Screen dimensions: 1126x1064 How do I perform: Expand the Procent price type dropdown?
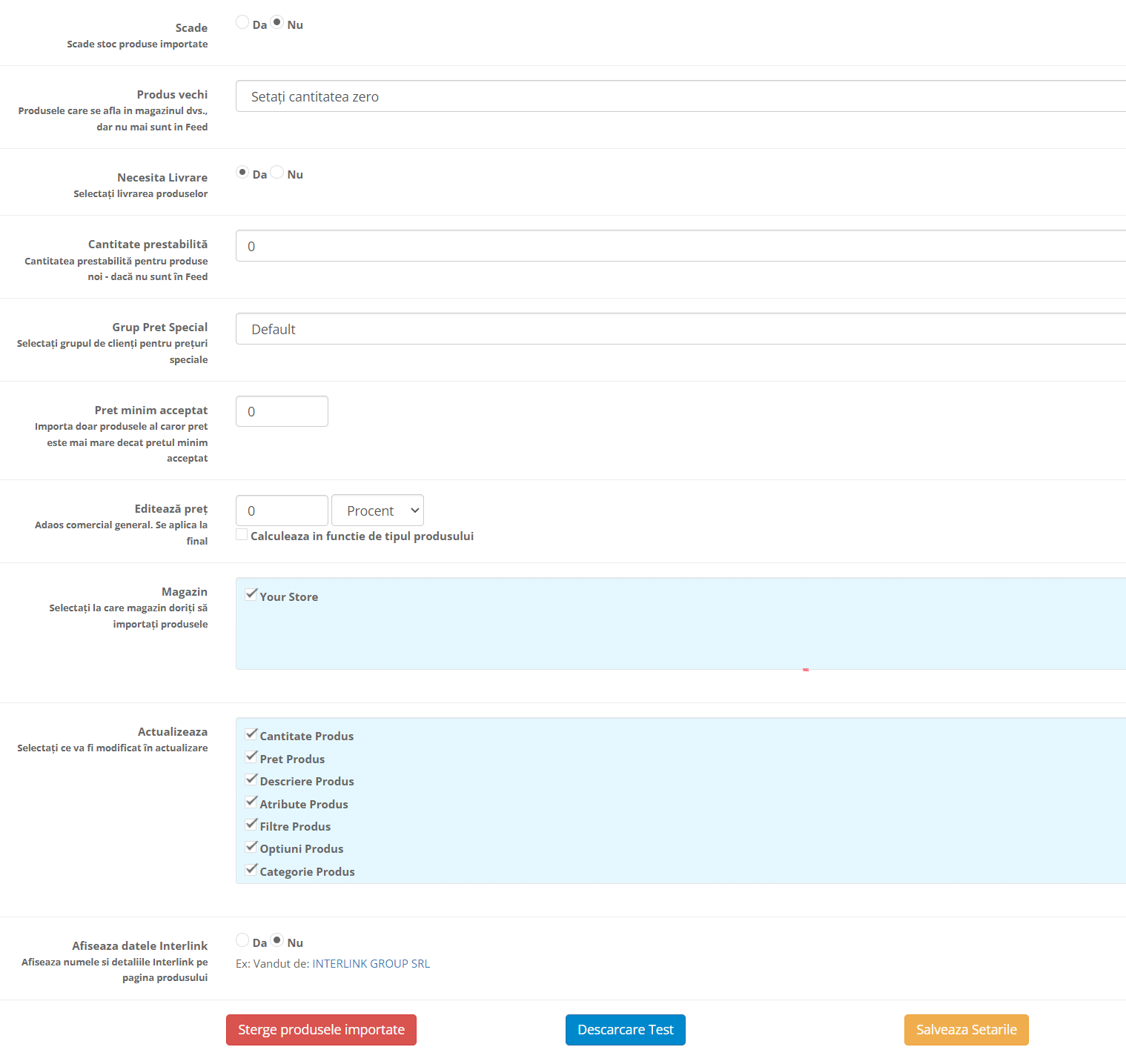377,511
